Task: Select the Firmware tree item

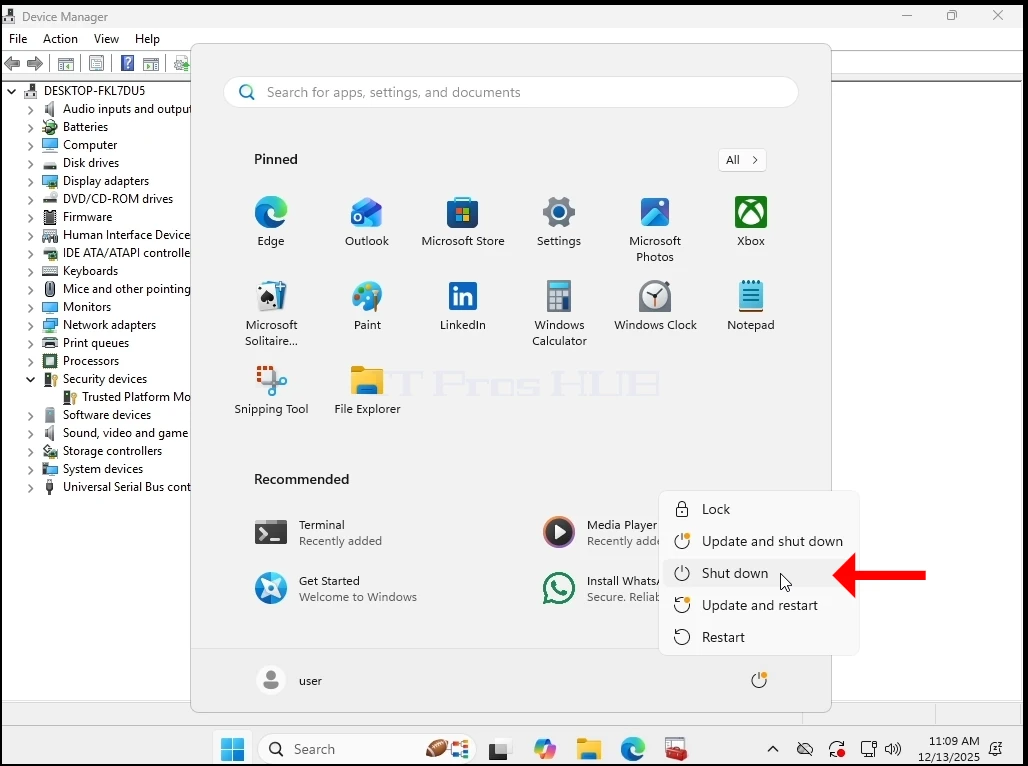Action: pos(77,217)
